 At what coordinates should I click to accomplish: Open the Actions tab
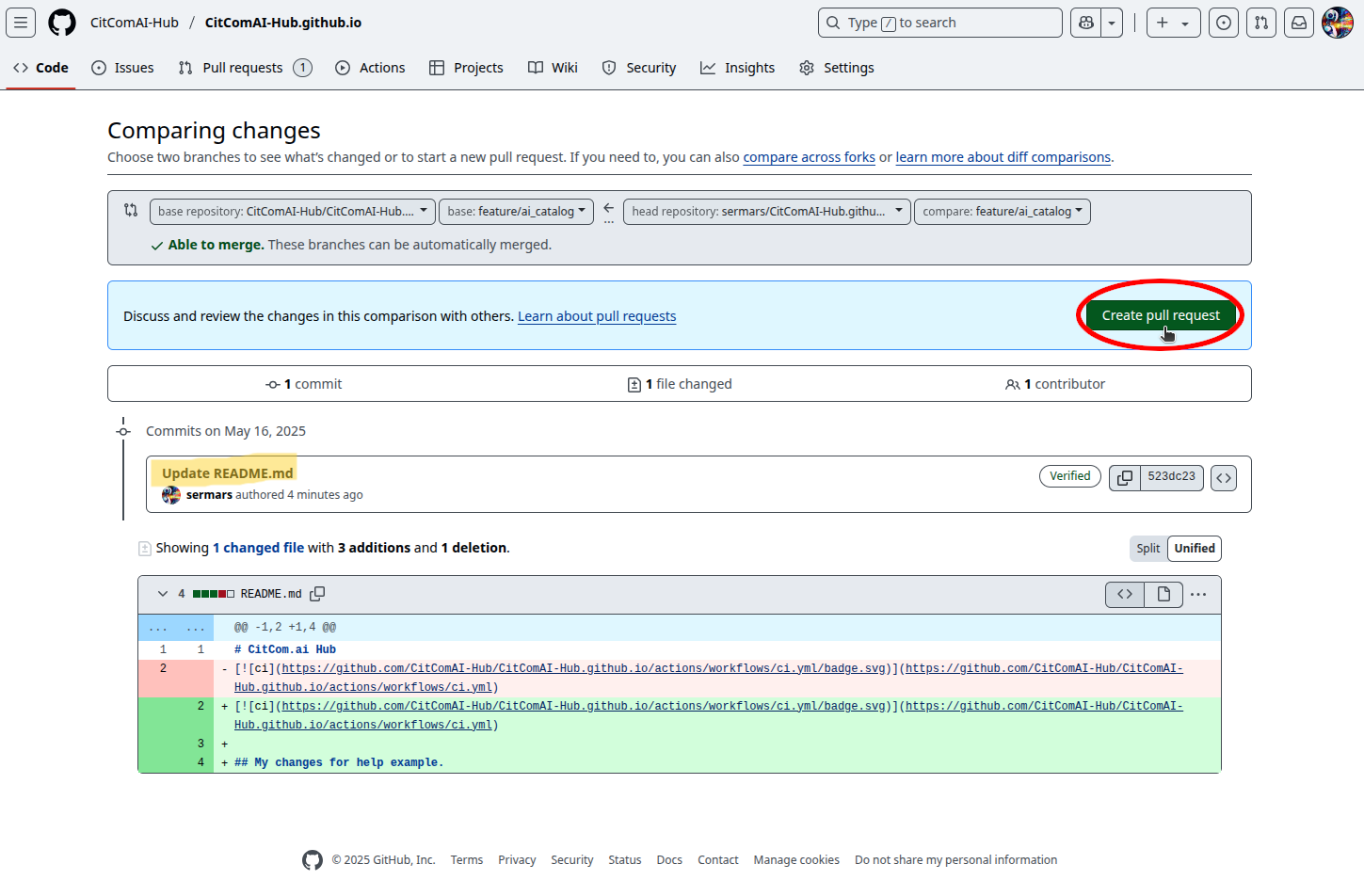click(370, 68)
